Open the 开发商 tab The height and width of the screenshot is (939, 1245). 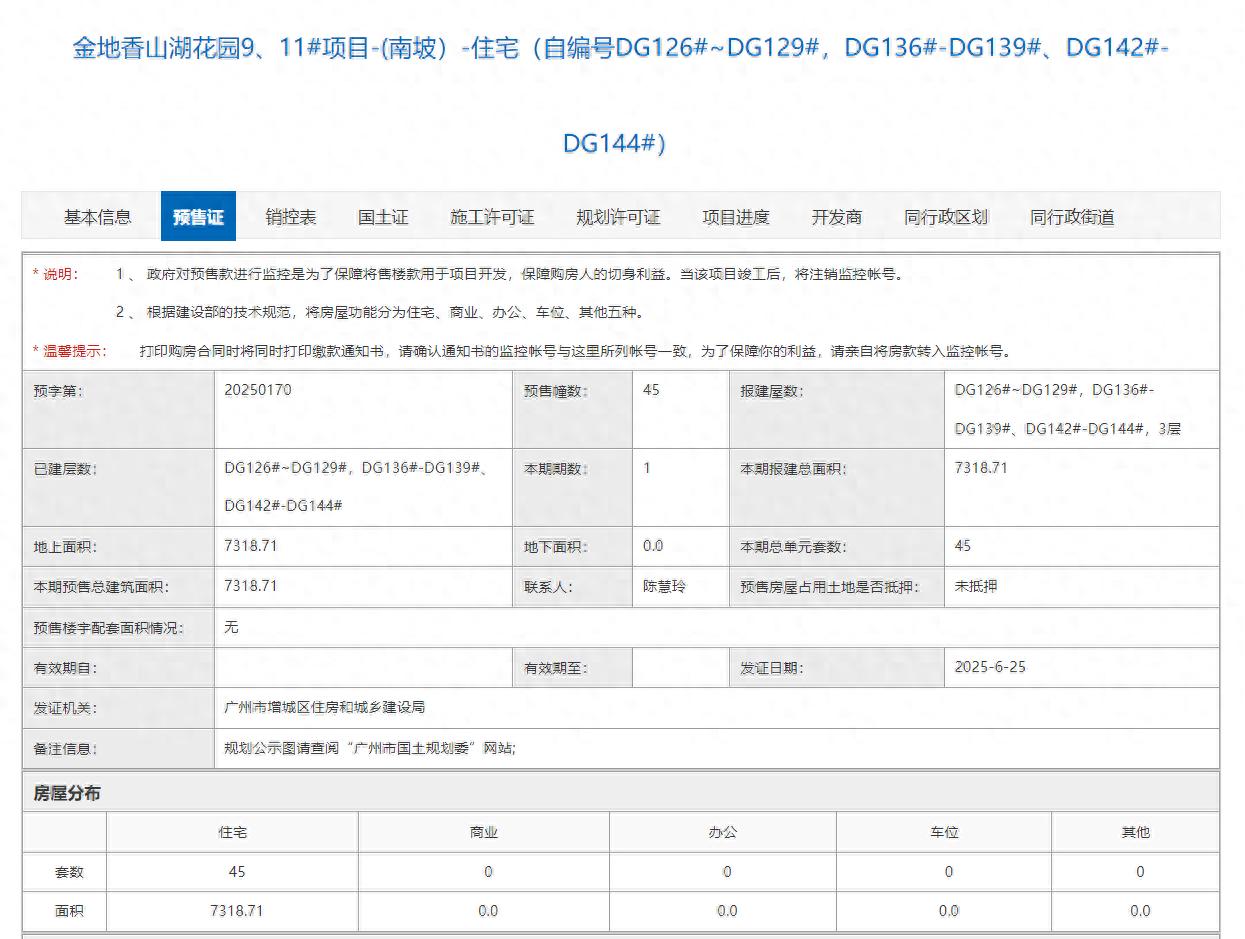[x=837, y=217]
